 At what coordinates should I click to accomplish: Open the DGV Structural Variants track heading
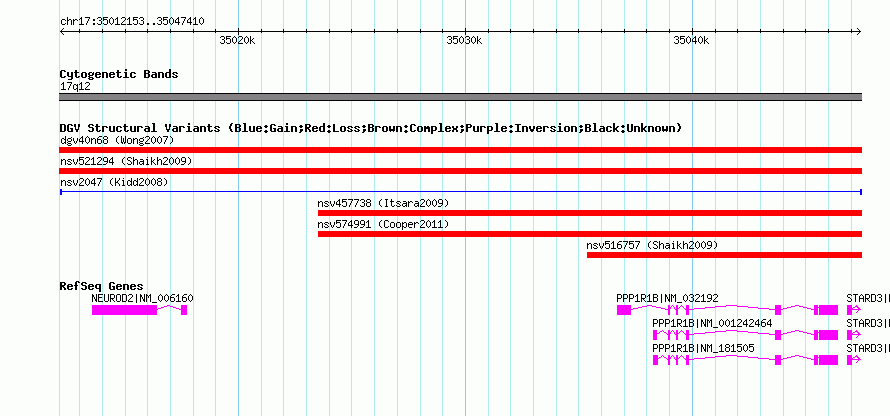(x=371, y=128)
